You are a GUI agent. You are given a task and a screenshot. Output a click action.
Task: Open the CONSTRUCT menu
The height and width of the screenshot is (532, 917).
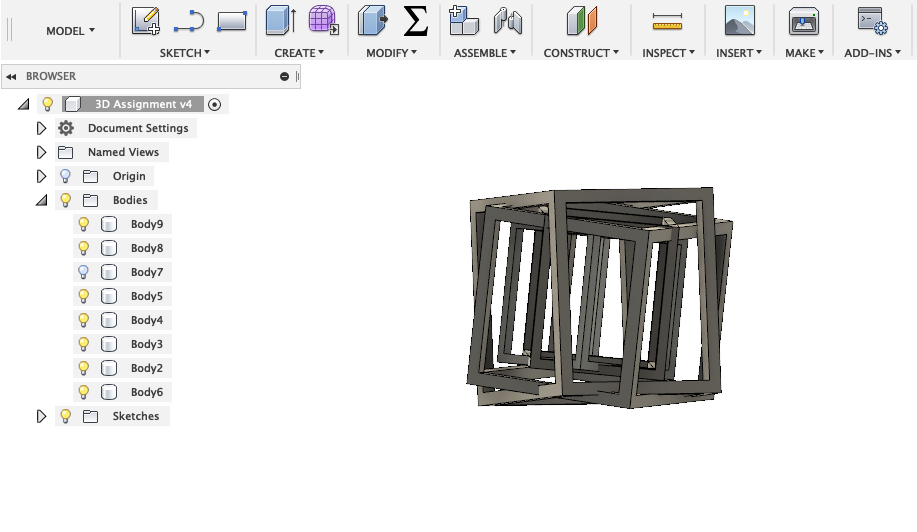point(581,53)
